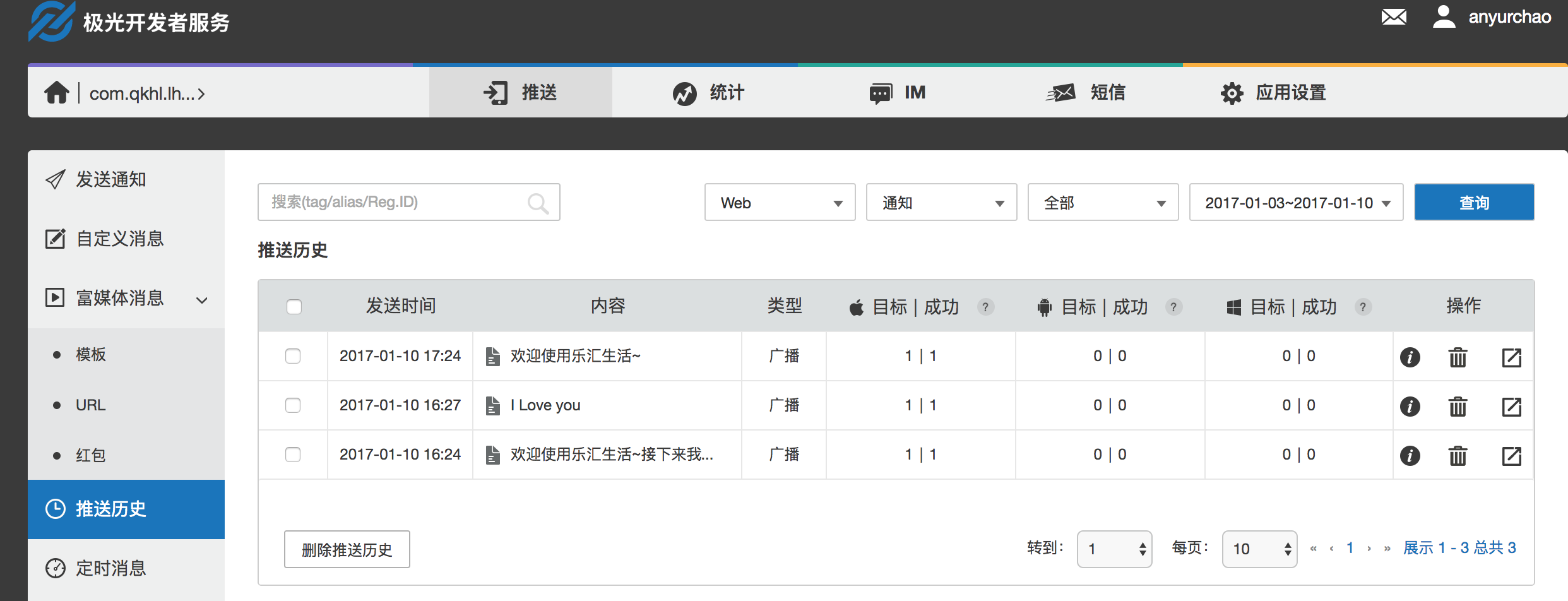Check the 2017-01-10 16:24 row checkbox

point(293,455)
